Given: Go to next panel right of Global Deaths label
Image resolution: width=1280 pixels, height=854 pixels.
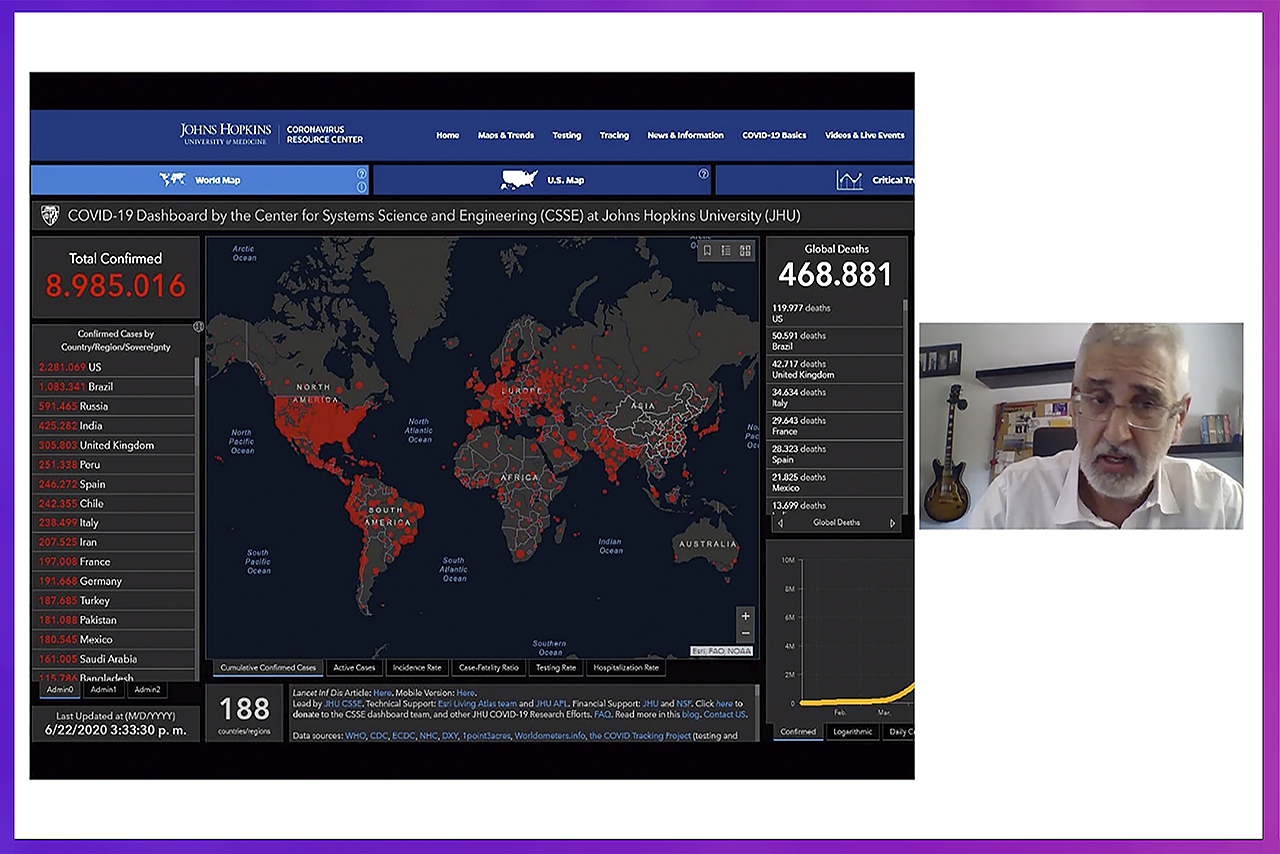Looking at the screenshot, I should click(x=892, y=522).
